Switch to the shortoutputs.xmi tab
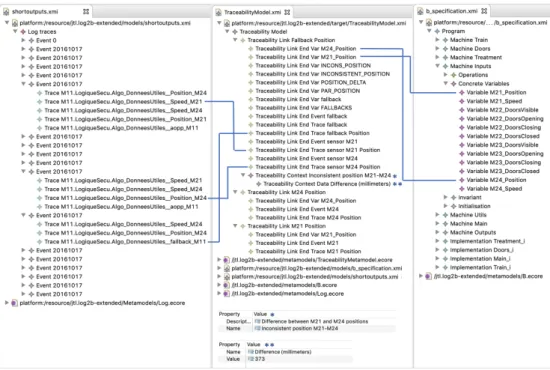Screen dimensions: 550x370 [x=35, y=12]
